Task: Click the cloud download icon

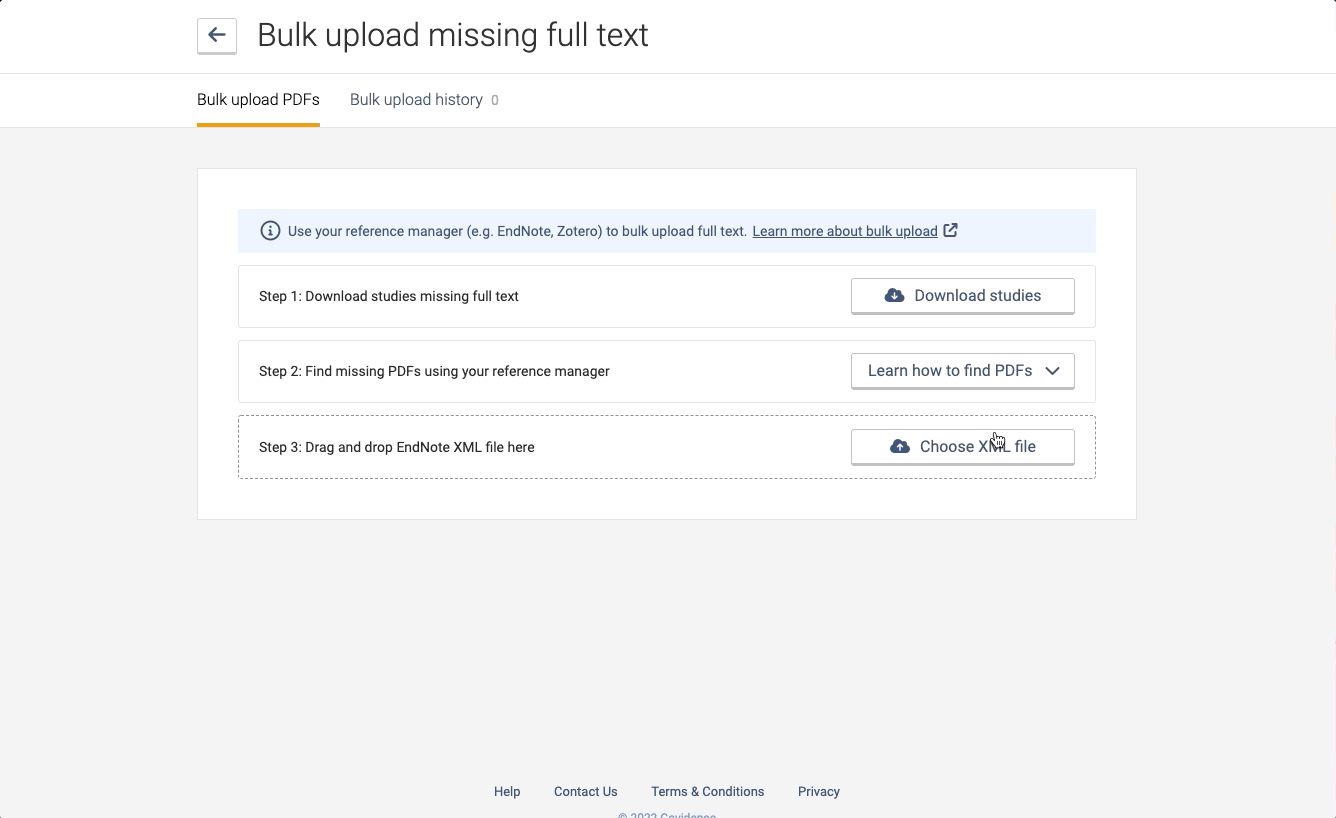Action: point(894,296)
